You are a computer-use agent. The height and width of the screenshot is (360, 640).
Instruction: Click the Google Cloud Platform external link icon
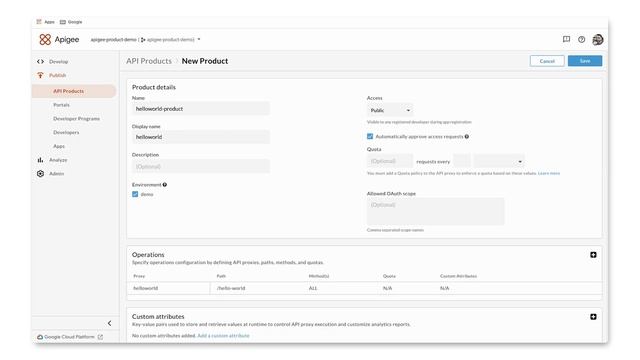[100, 337]
